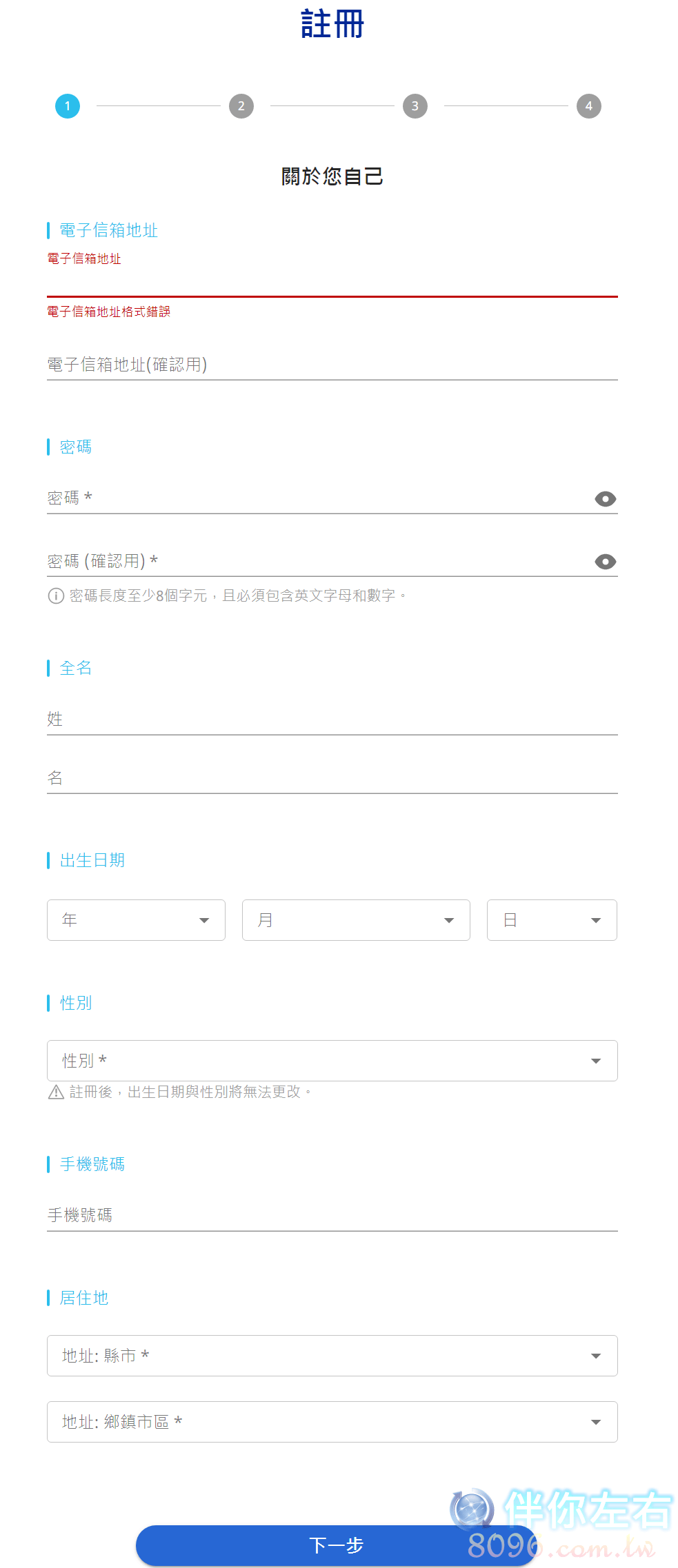The height and width of the screenshot is (1568, 678).
Task: Click the step 3 circle indicator
Action: coord(415,106)
